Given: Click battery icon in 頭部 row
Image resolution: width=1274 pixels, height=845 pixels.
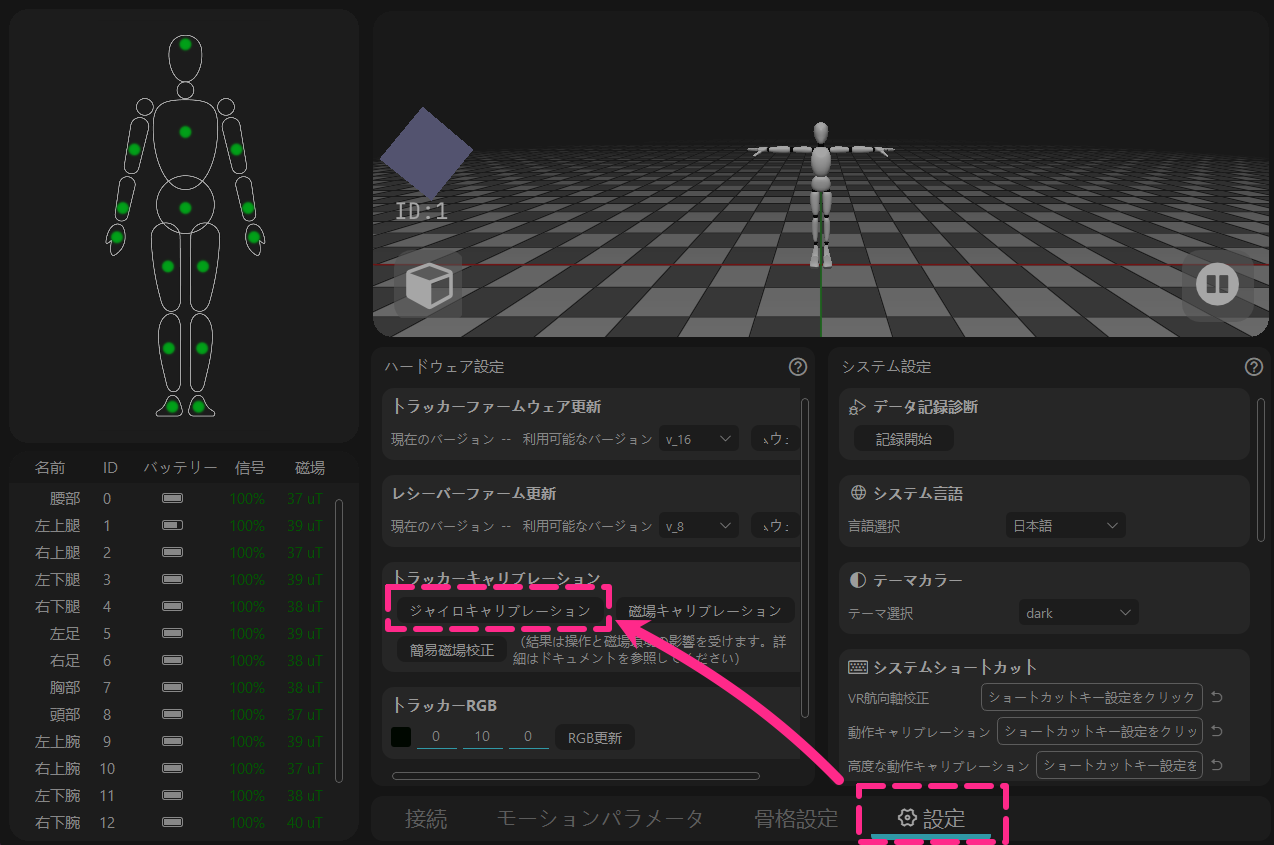Looking at the screenshot, I should [172, 714].
